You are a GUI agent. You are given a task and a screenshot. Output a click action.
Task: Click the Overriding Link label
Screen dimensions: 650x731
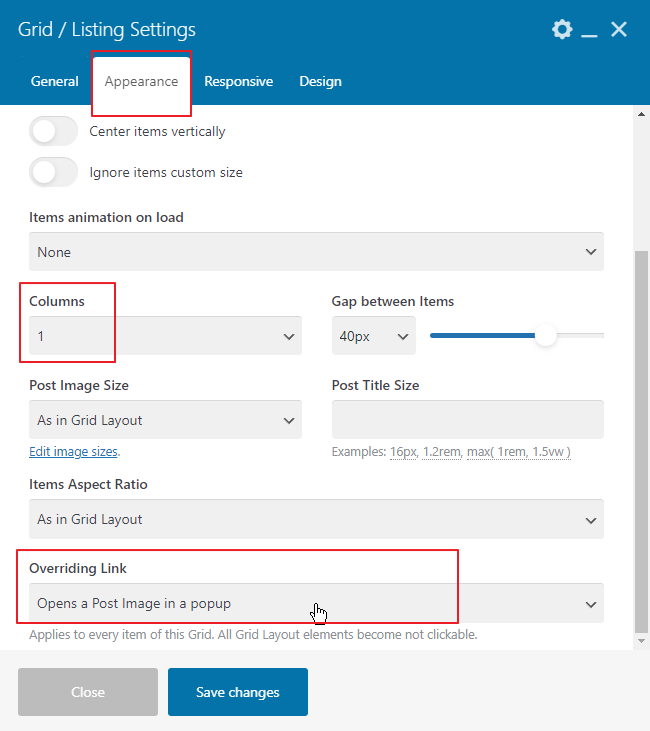pos(78,568)
